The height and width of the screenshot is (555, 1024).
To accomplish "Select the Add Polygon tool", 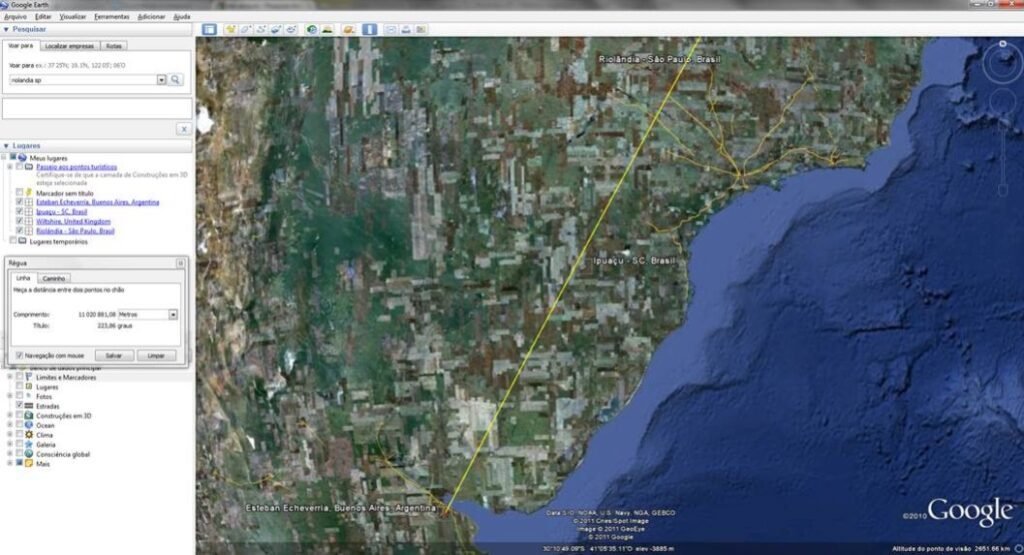I will coord(246,29).
